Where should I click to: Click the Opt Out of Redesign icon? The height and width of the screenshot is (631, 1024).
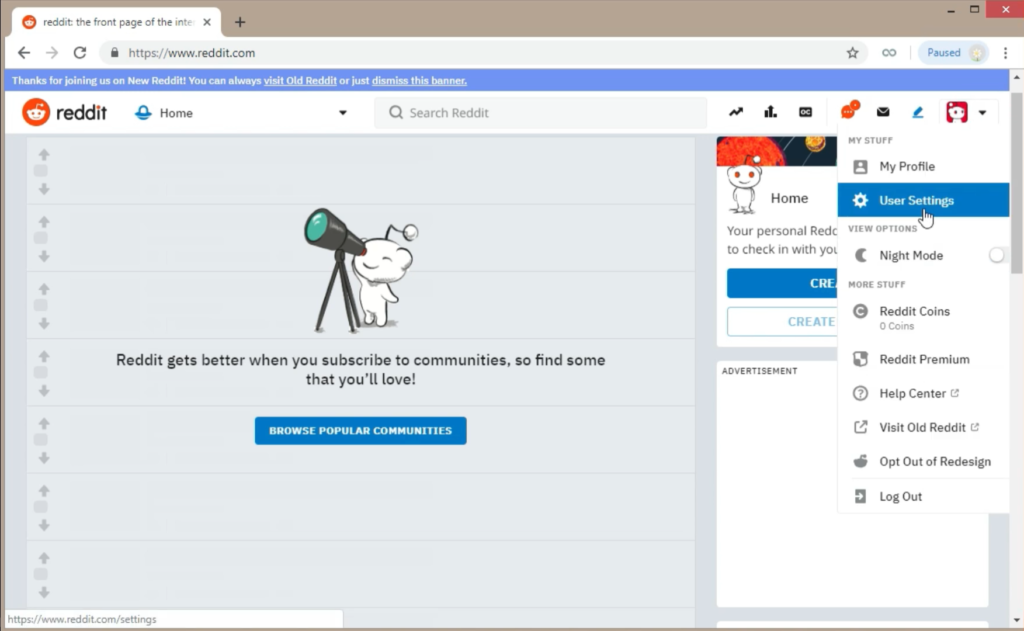click(x=860, y=462)
